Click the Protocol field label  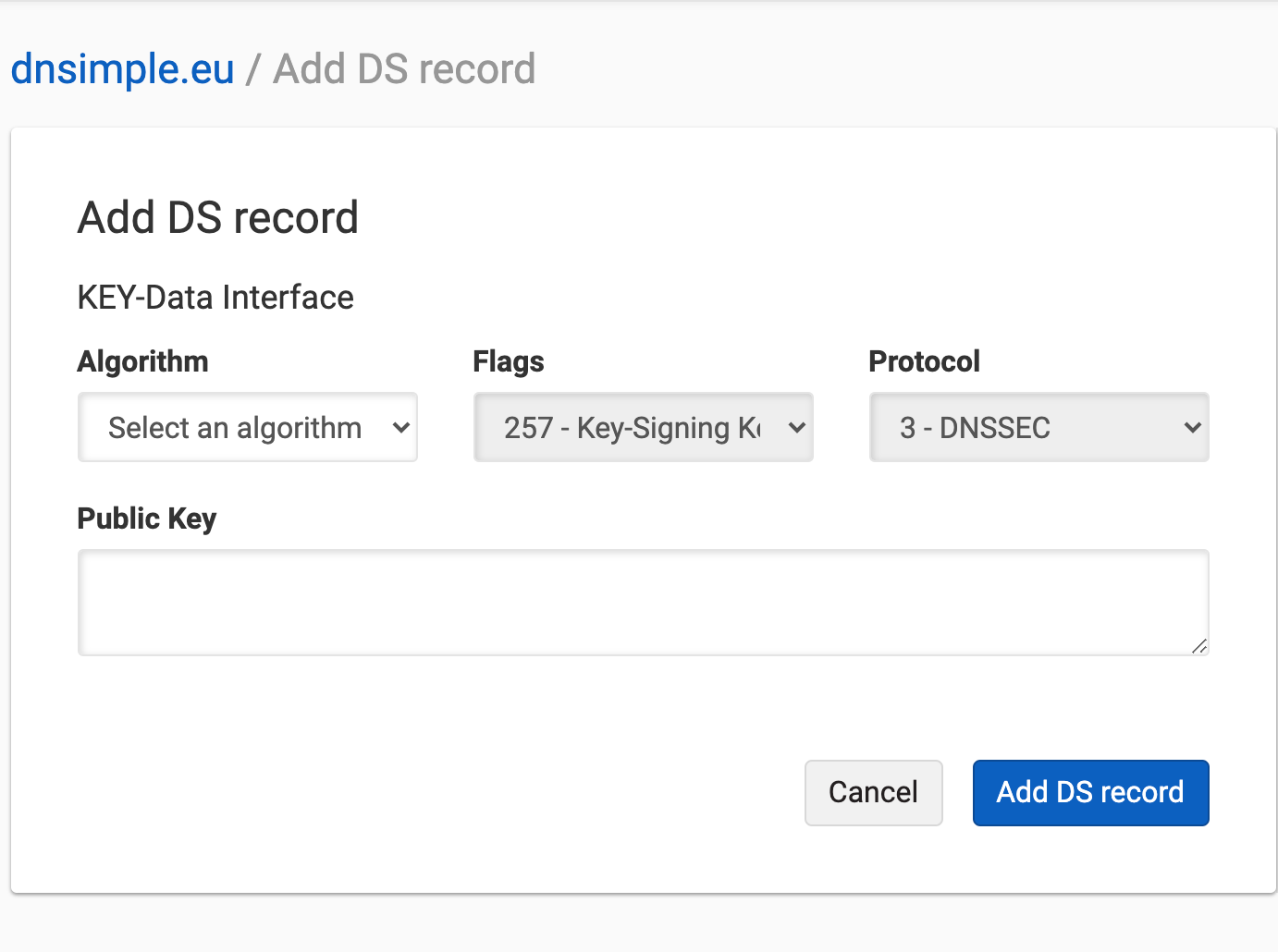924,361
